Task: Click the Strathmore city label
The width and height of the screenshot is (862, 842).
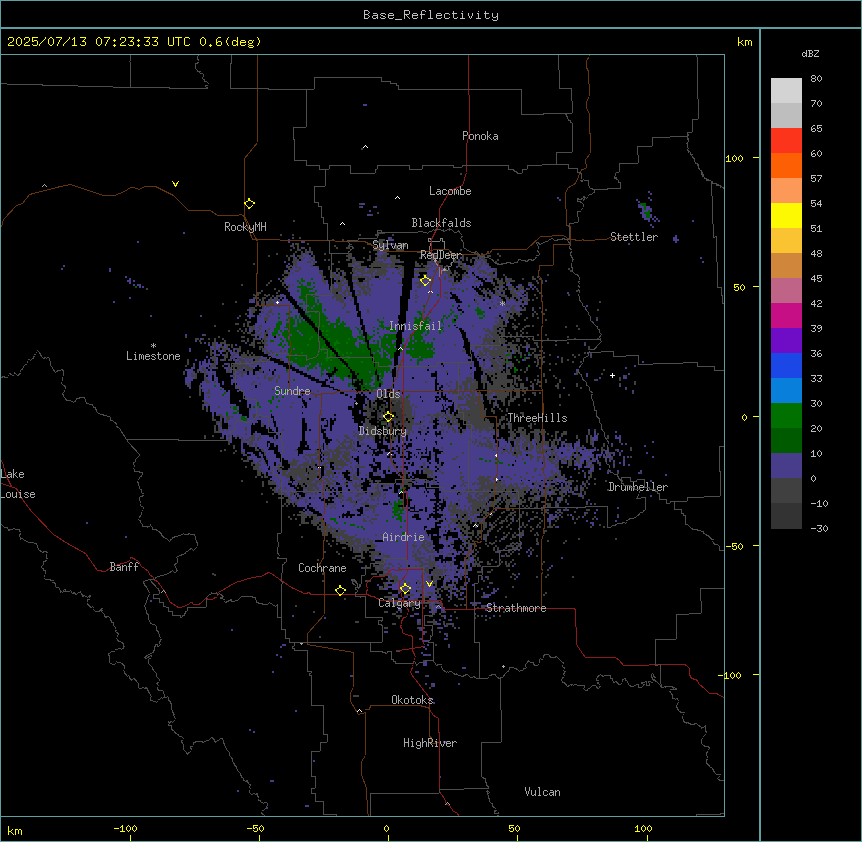Action: (x=516, y=608)
